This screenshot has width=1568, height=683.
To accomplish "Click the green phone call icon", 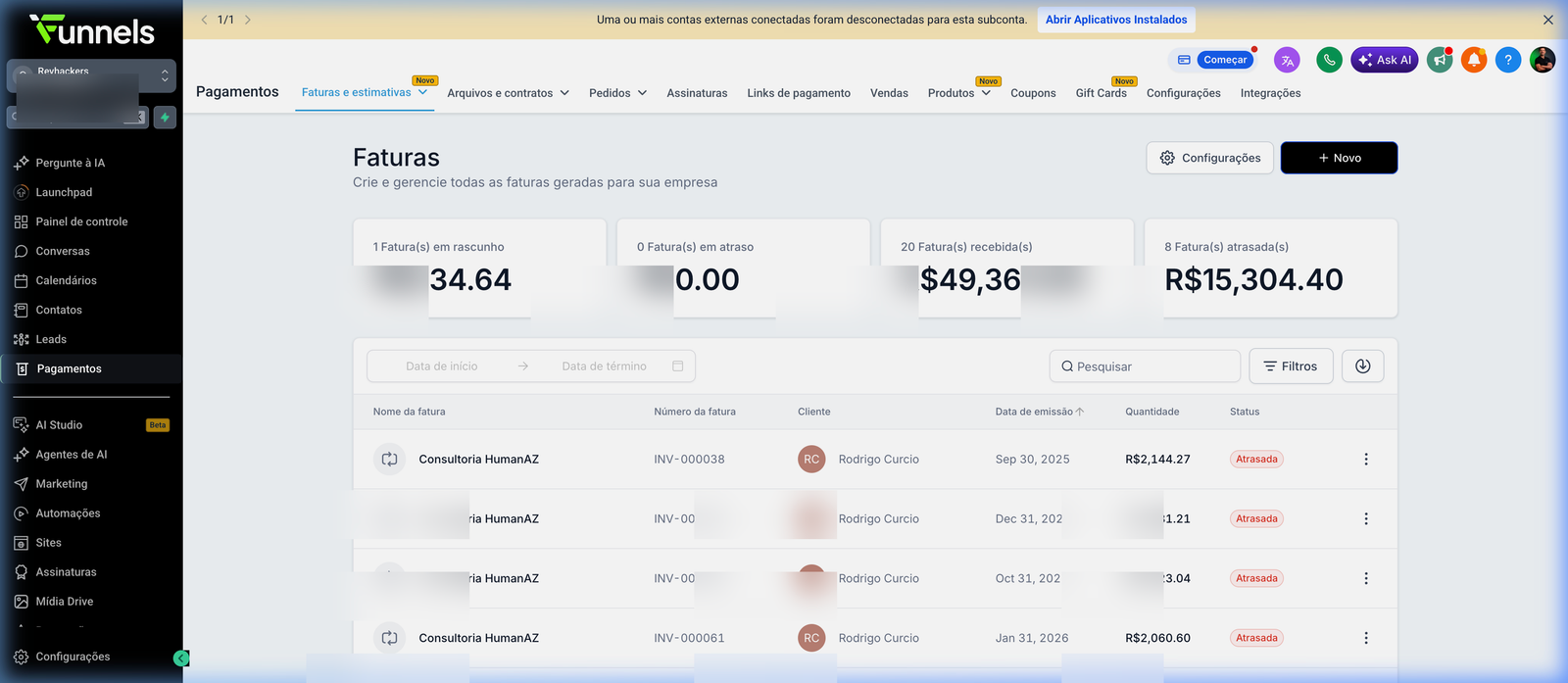I will coord(1329,60).
